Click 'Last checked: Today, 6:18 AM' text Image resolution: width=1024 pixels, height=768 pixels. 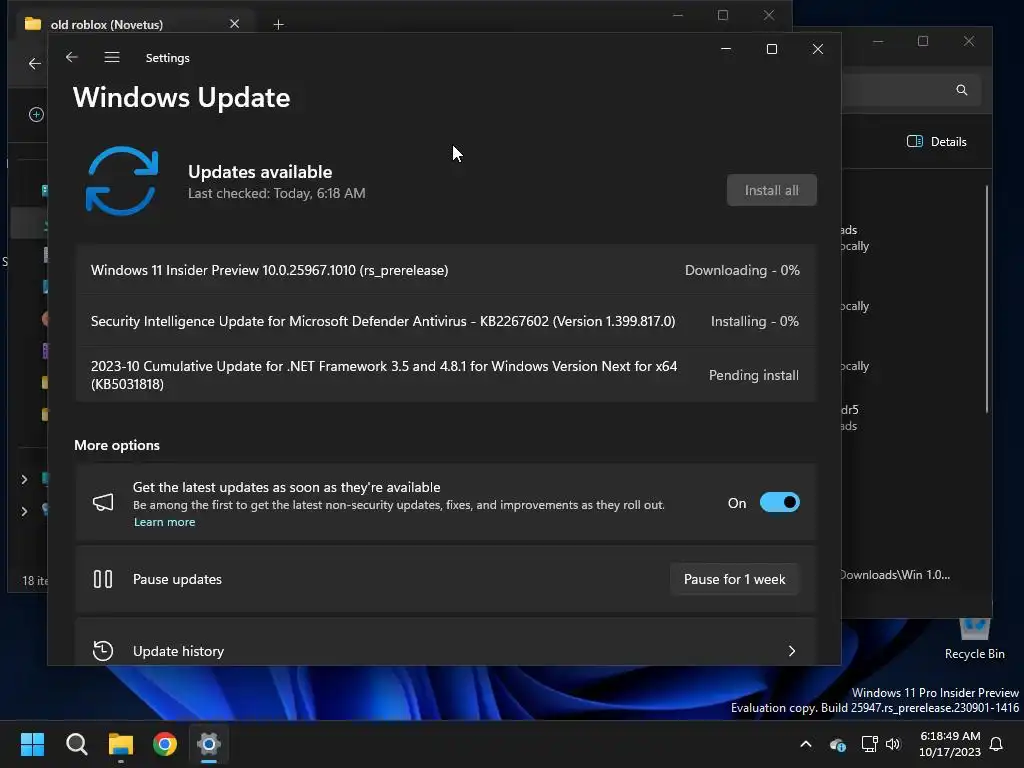pos(277,193)
